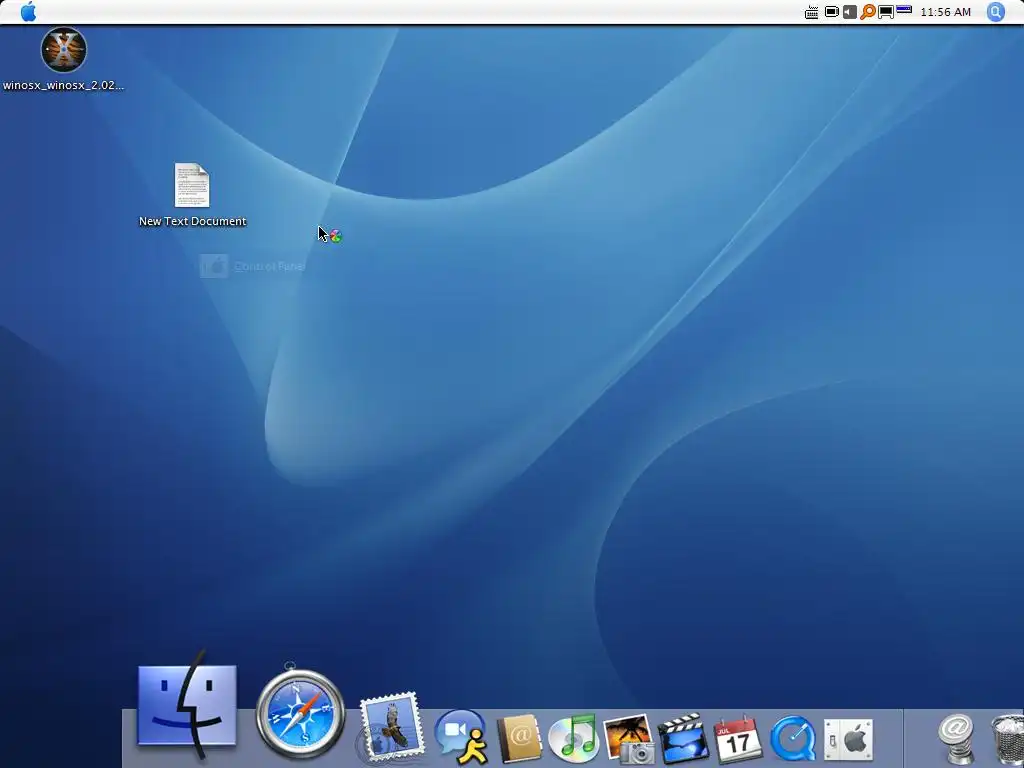This screenshot has width=1024, height=768.
Task: Click the speaker volume icon in the tray
Action: click(x=850, y=12)
